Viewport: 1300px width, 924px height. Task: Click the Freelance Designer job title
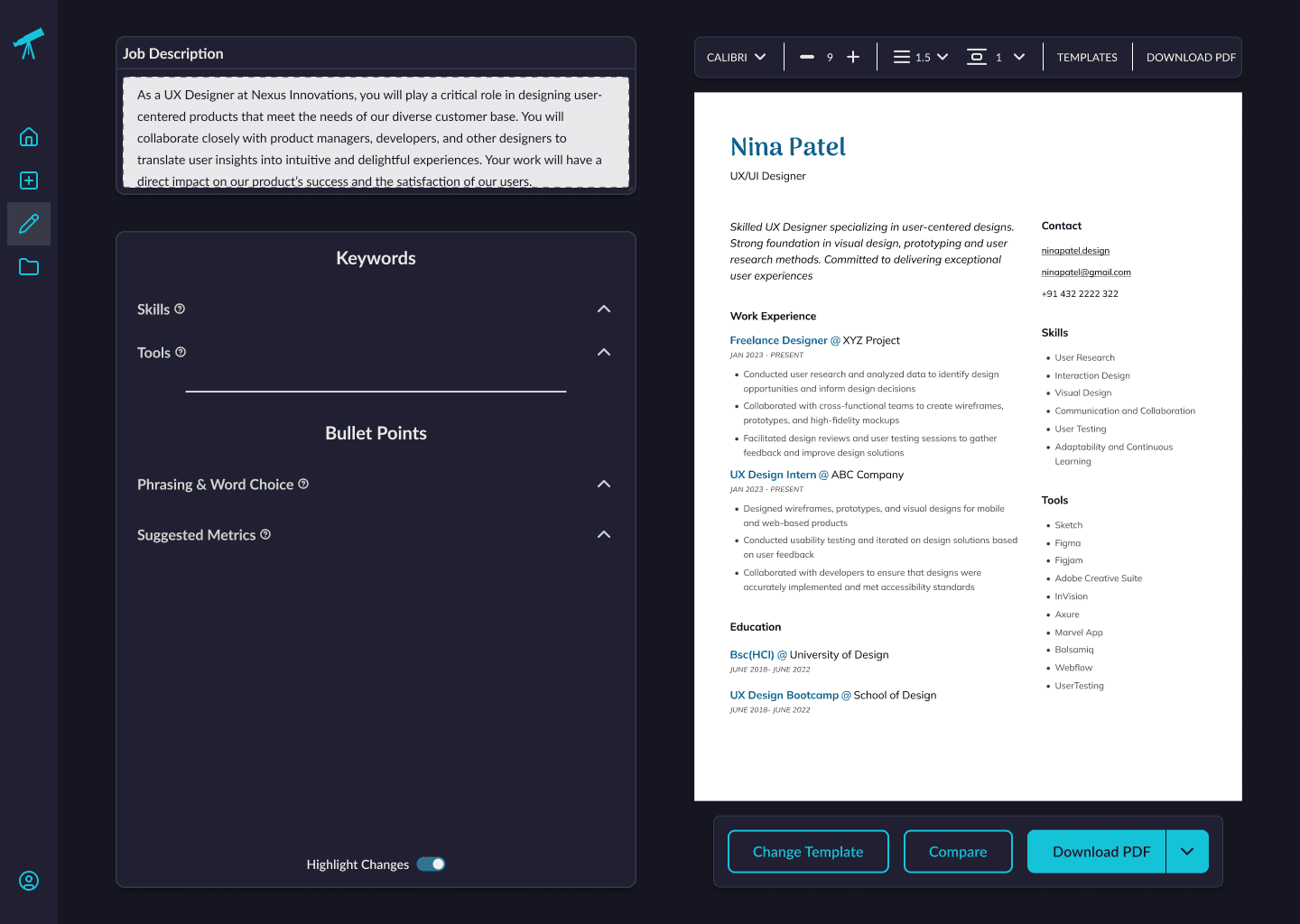coord(778,340)
